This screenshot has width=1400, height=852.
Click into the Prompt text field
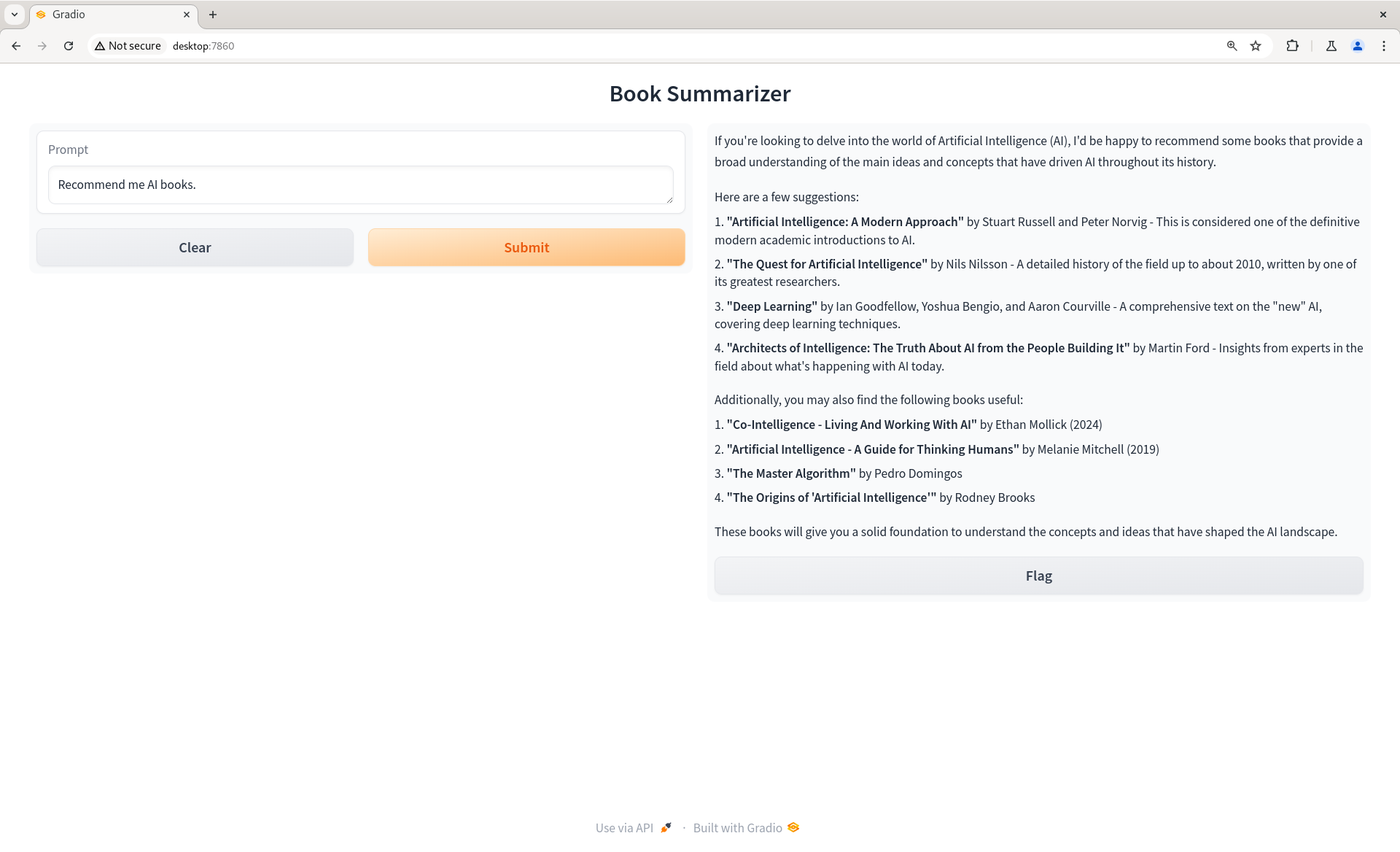[360, 185]
